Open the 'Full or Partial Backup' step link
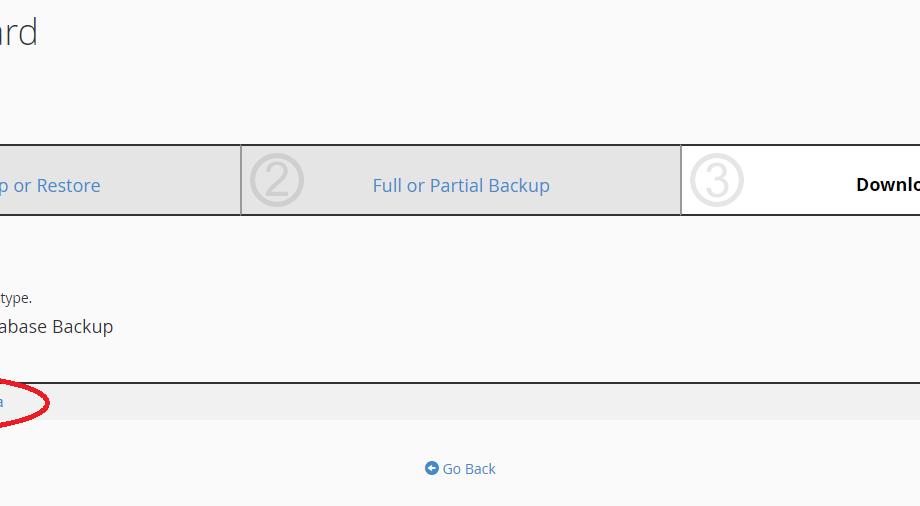Viewport: 920px width, 506px height. (461, 185)
